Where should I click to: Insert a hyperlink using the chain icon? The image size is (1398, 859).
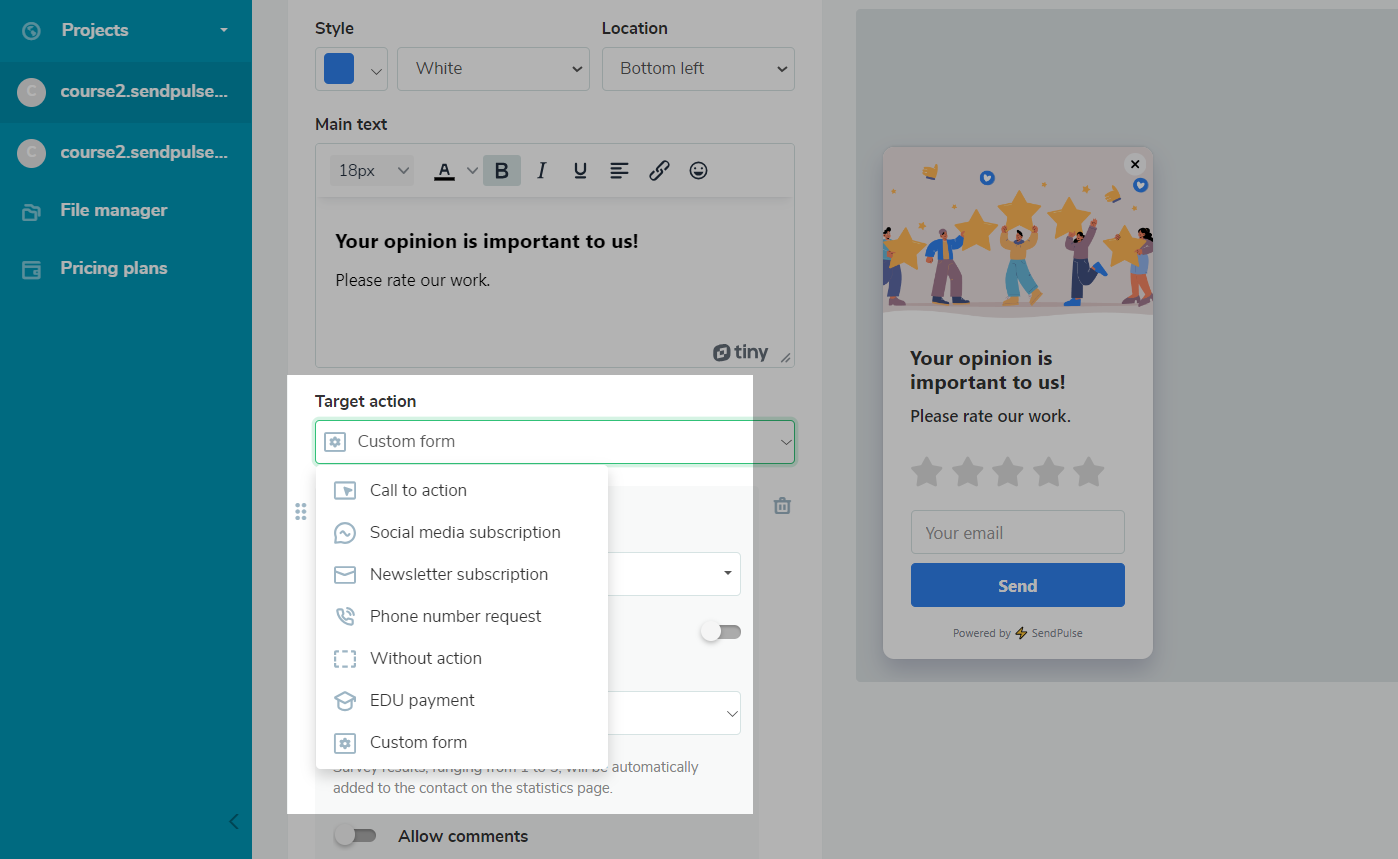click(658, 170)
